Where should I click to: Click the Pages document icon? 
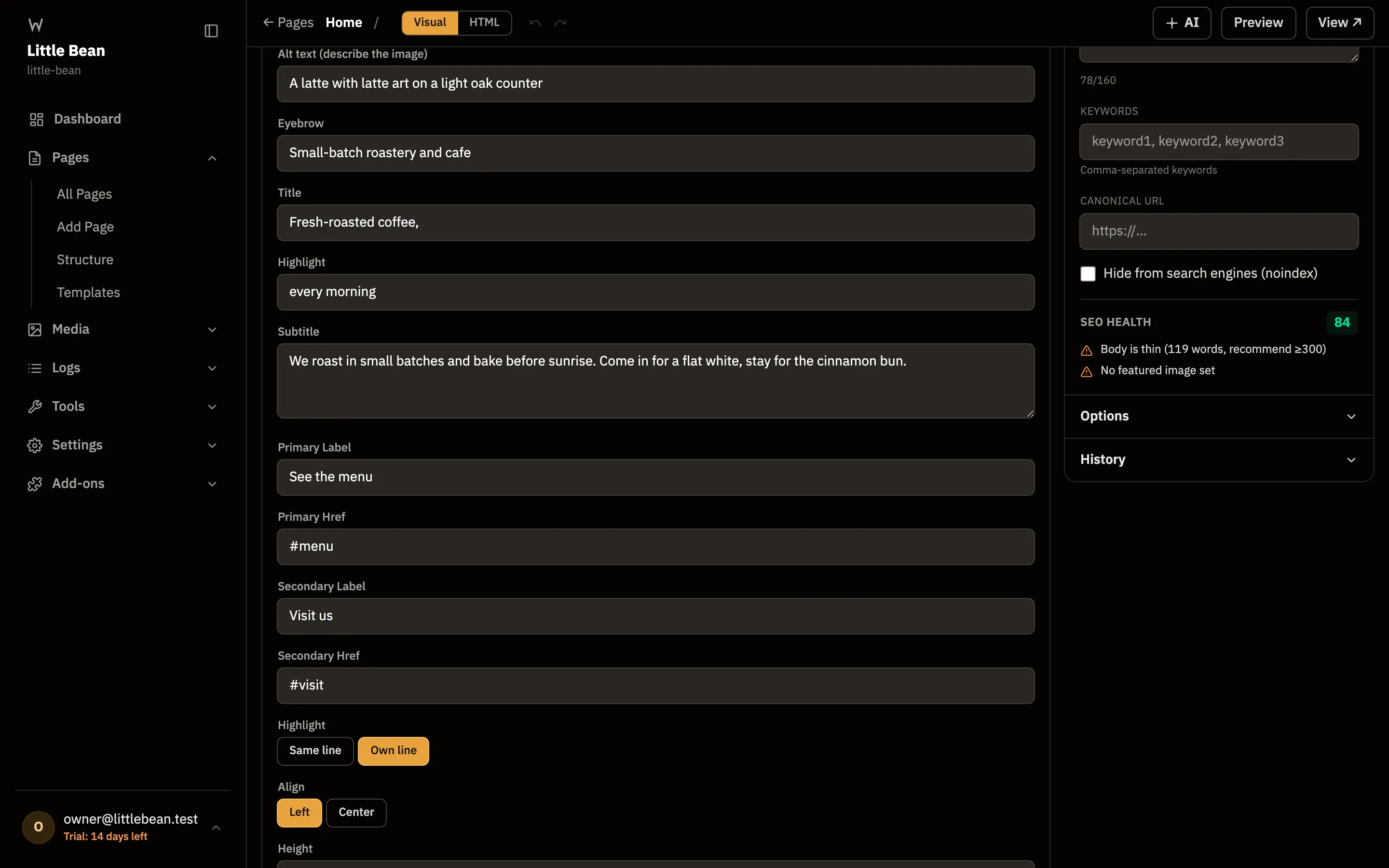[34, 158]
